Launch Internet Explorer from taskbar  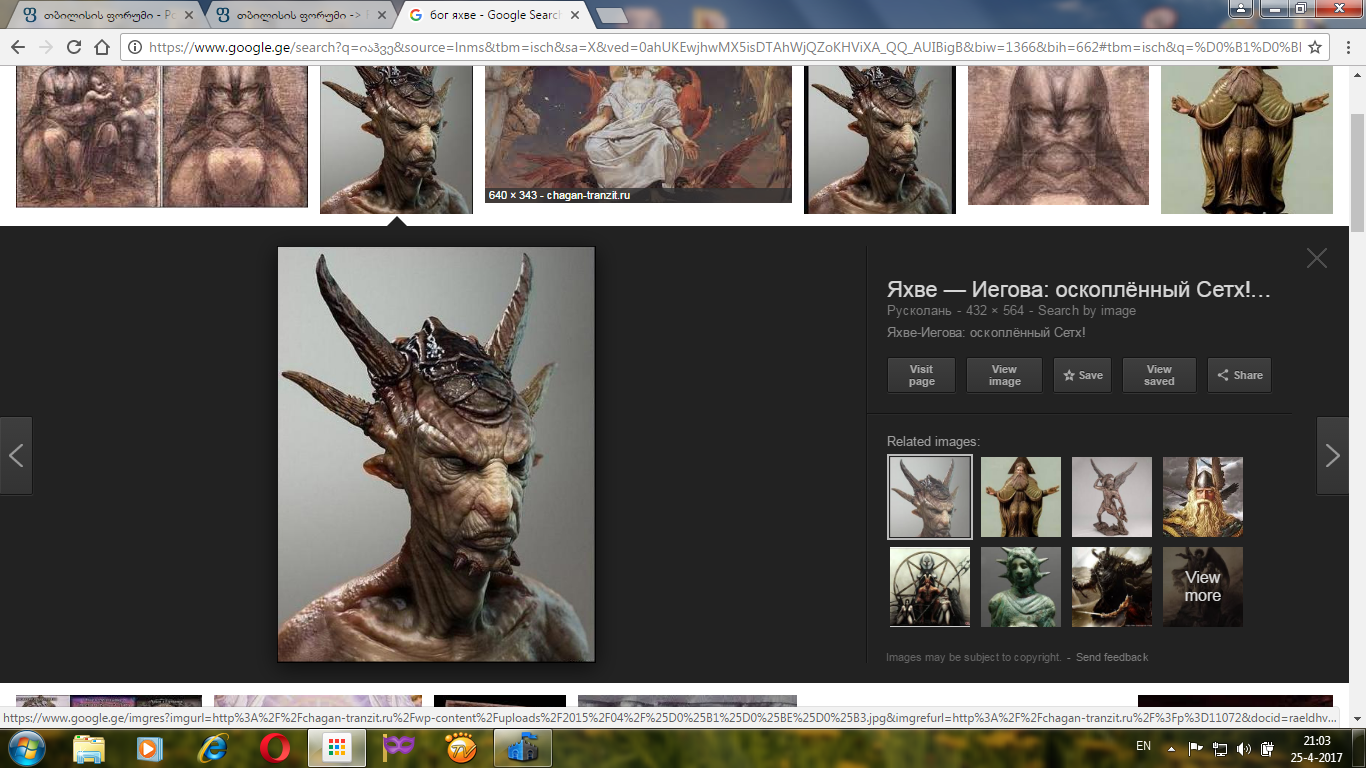point(212,747)
